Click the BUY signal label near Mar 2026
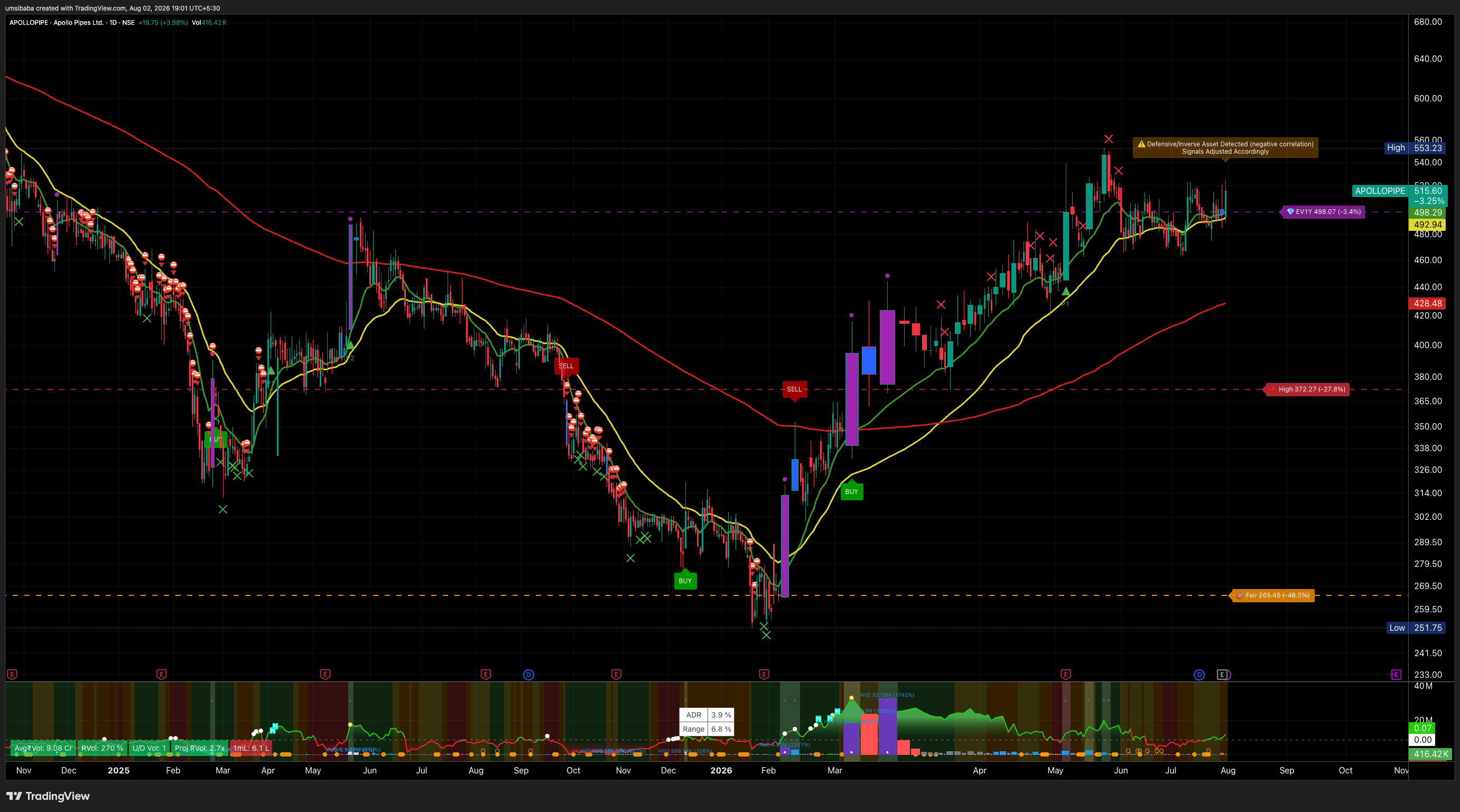The image size is (1460, 812). pos(851,492)
